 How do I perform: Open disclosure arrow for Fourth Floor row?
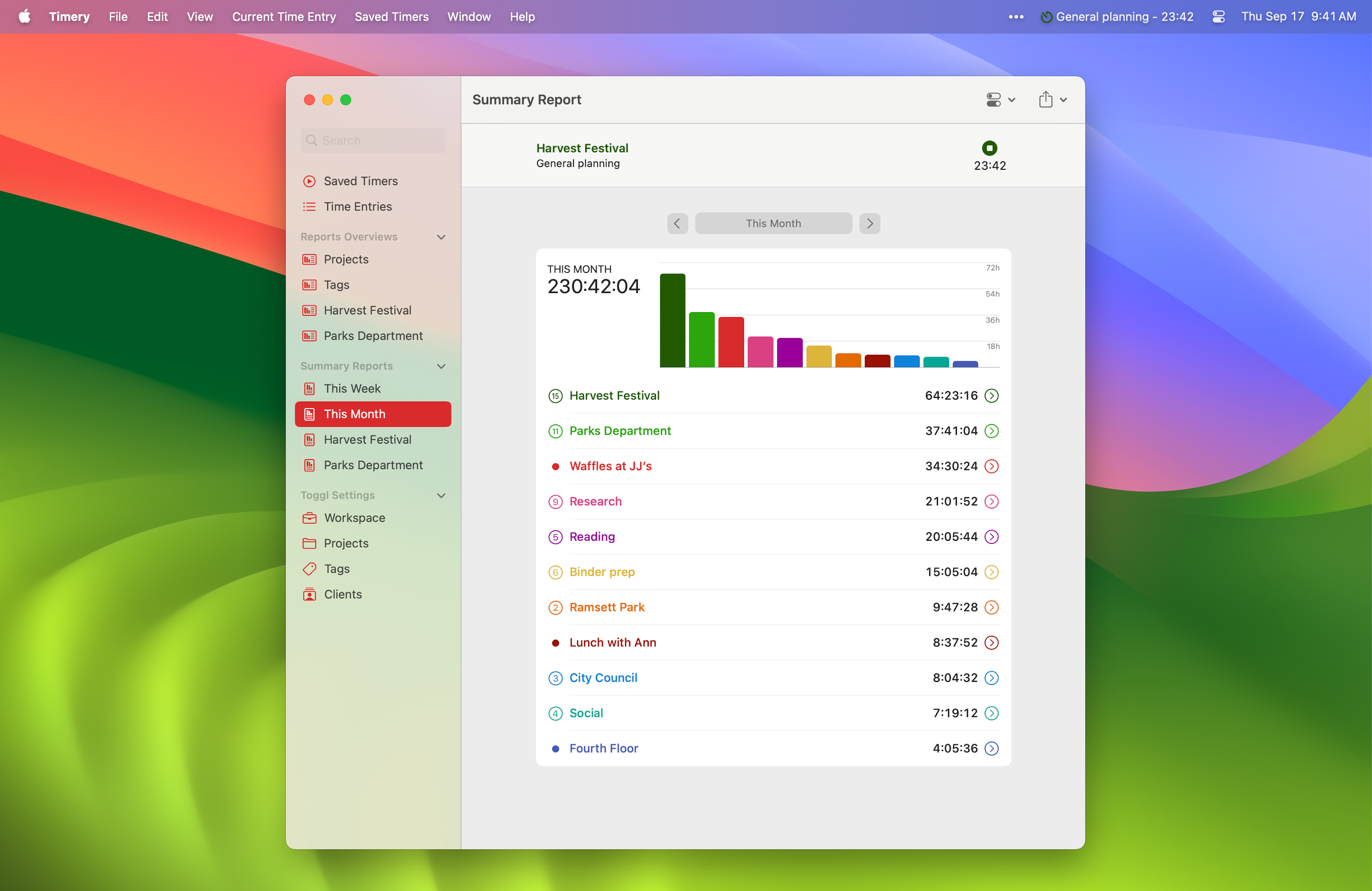point(991,748)
